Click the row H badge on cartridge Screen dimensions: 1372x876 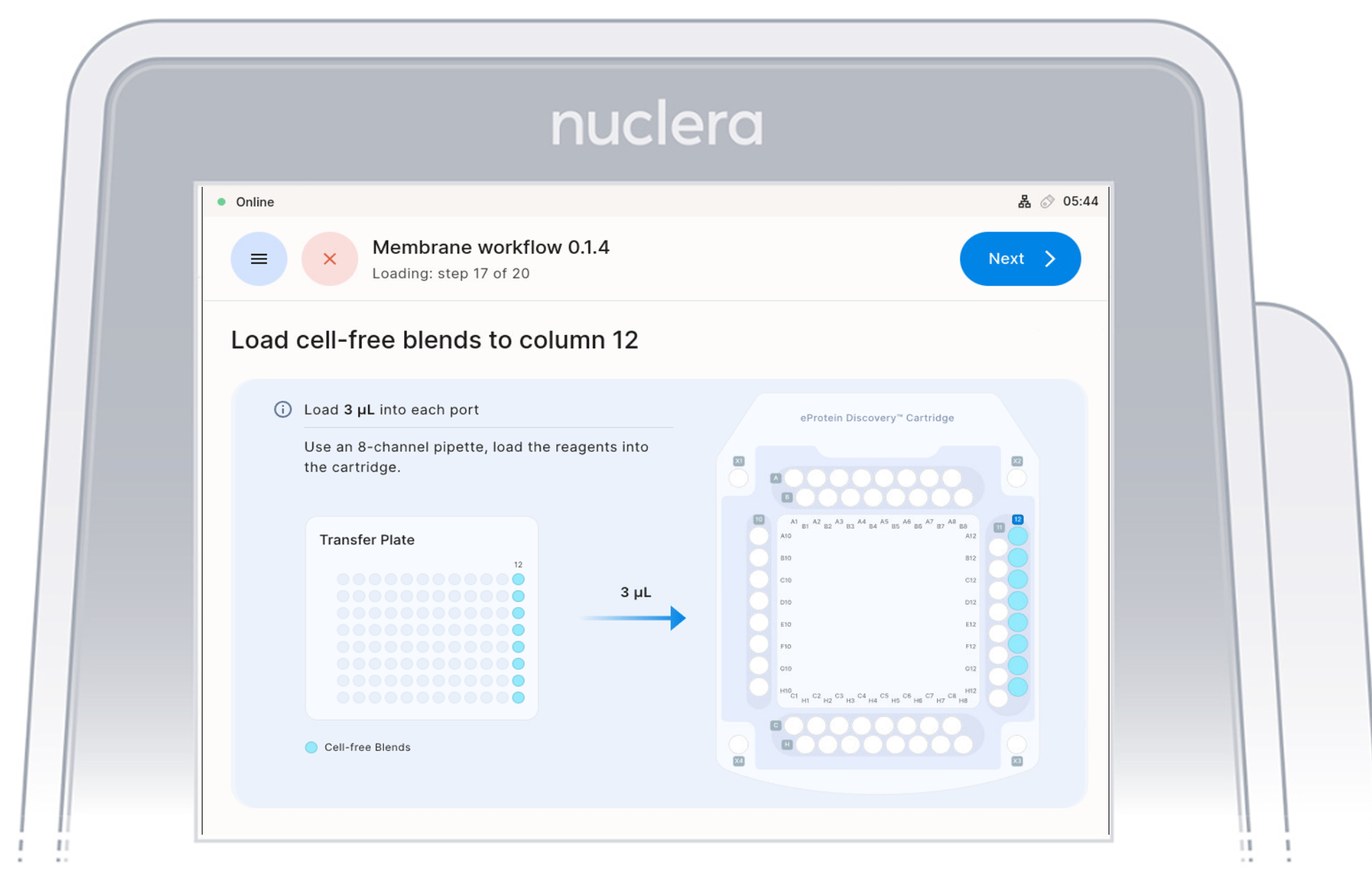(787, 744)
